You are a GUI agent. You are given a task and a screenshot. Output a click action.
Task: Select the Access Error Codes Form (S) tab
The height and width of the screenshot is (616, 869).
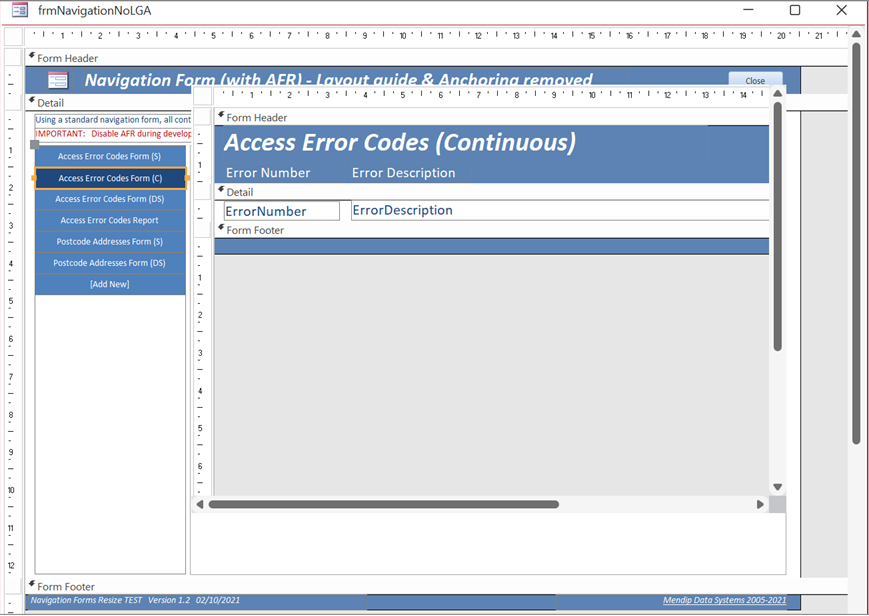pos(110,156)
